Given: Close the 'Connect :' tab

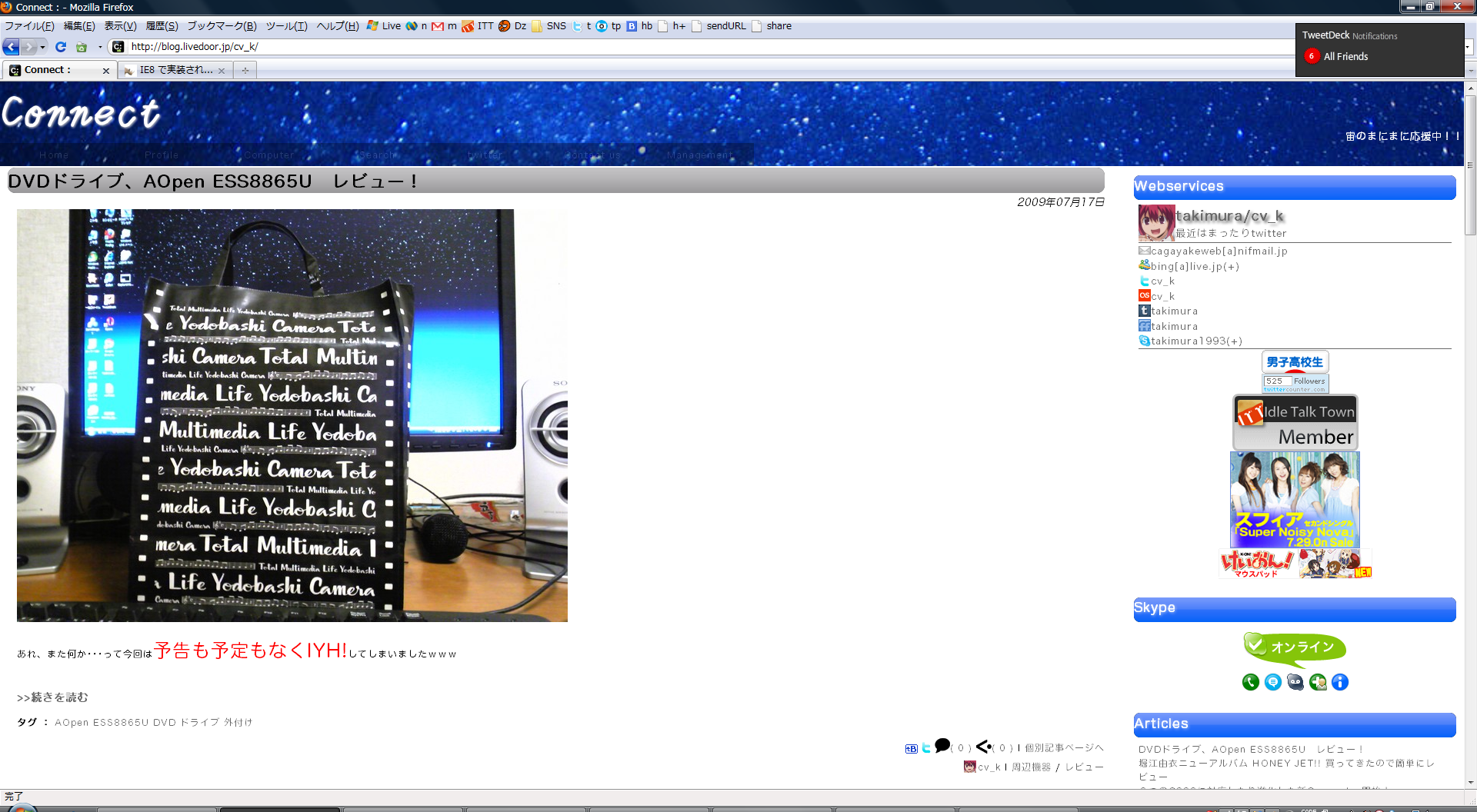Looking at the screenshot, I should (106, 71).
